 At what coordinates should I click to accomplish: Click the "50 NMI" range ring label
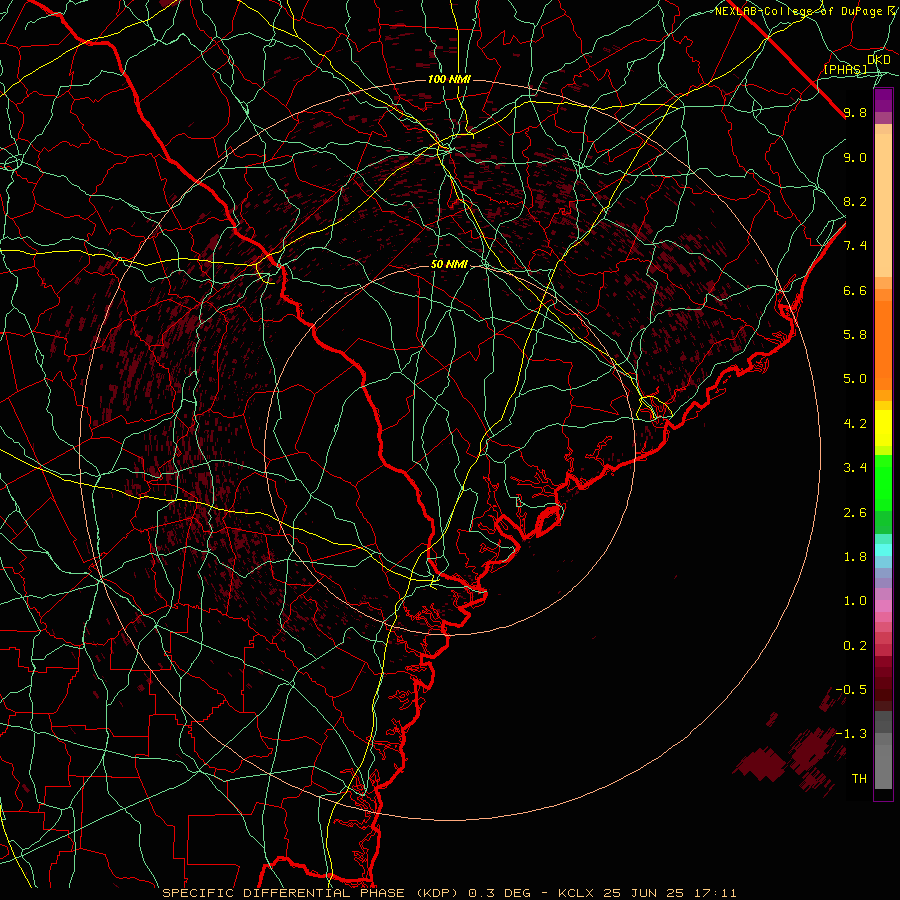point(449,264)
